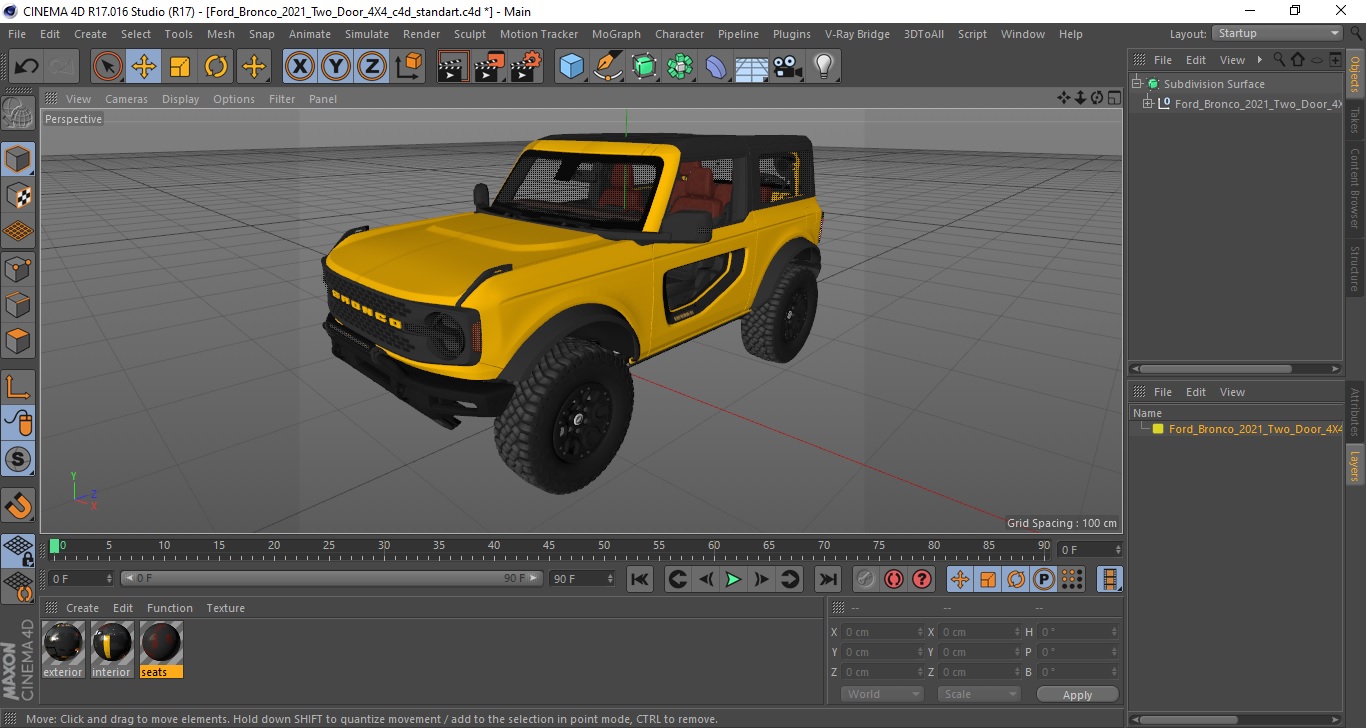This screenshot has height=728, width=1366.
Task: Switch to Points mode
Action: click(x=18, y=268)
